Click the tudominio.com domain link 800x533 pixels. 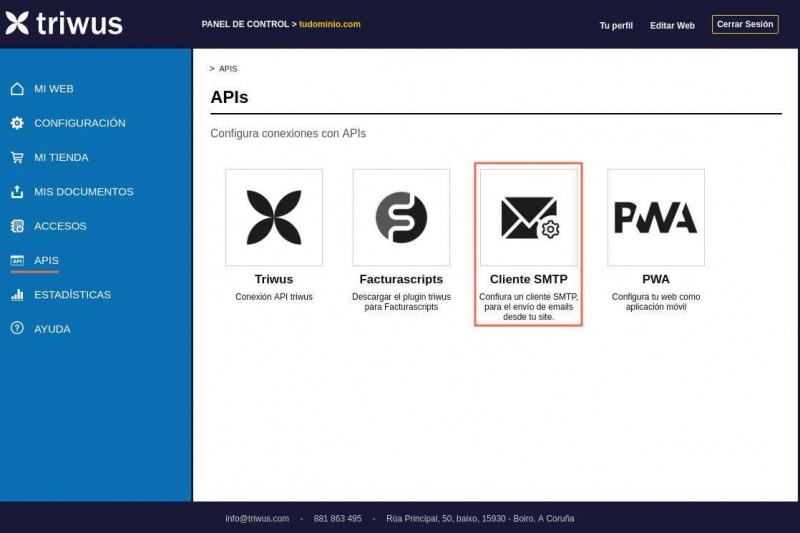[x=330, y=24]
